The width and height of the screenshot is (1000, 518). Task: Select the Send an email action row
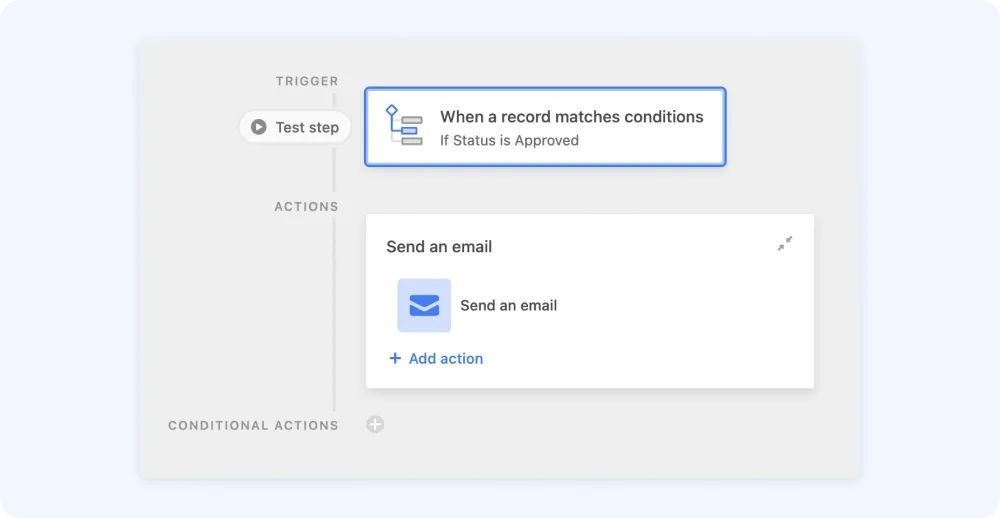coord(478,306)
